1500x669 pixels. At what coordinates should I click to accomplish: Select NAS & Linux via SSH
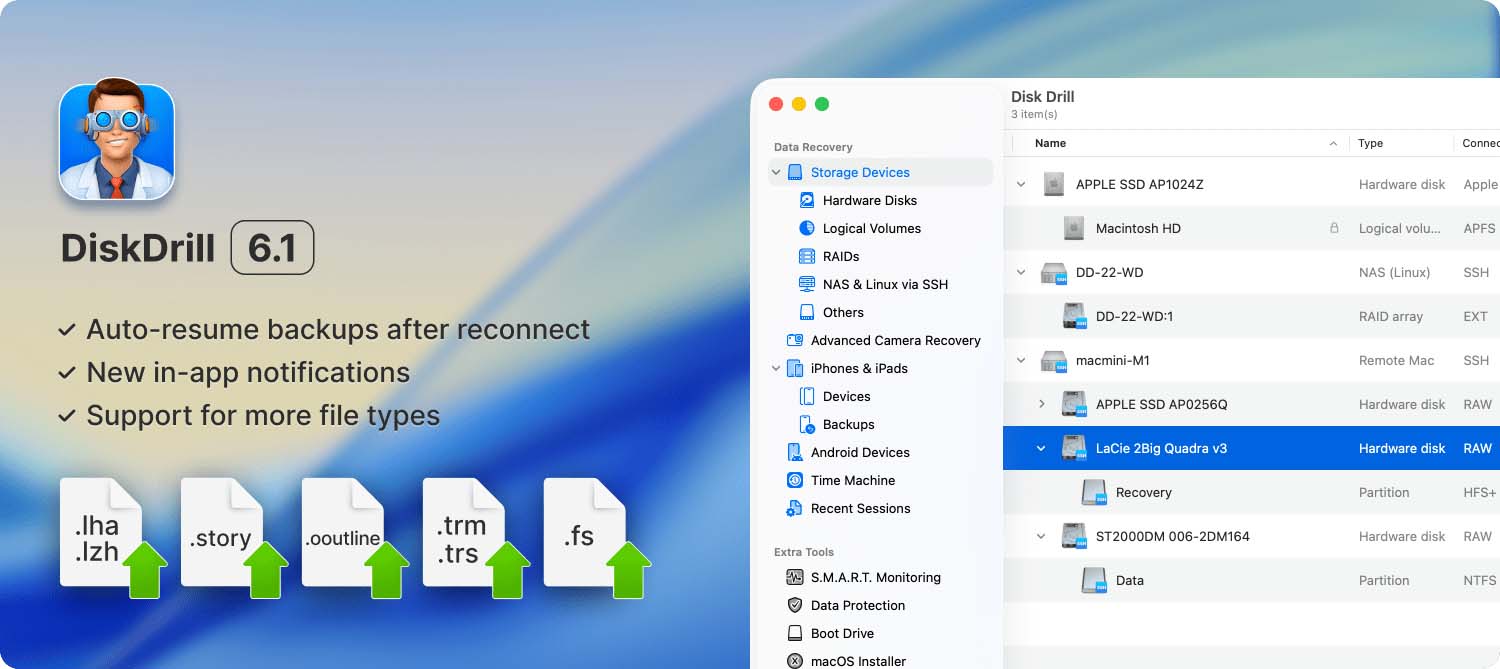[x=807, y=284]
